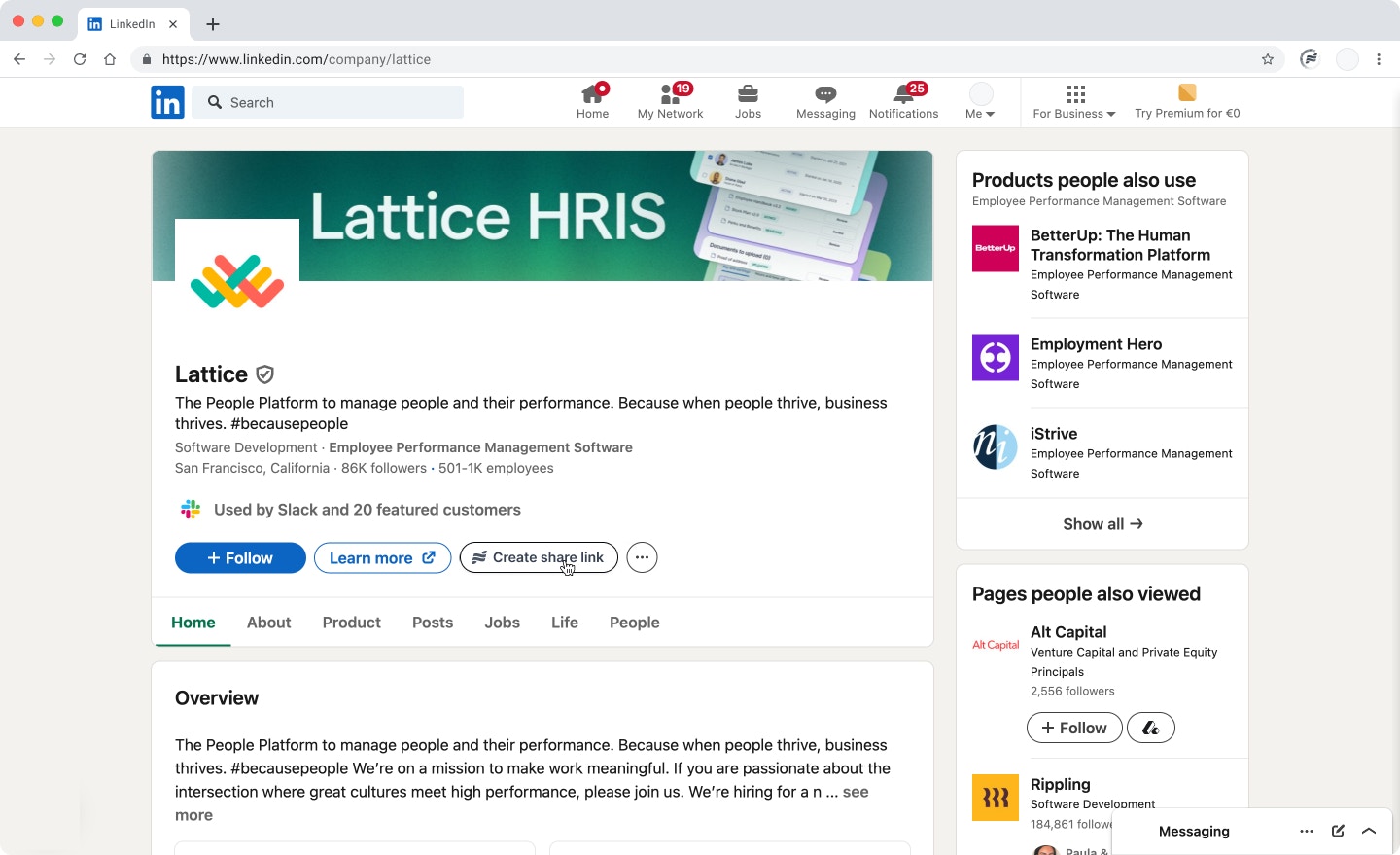The height and width of the screenshot is (855, 1400).
Task: Switch to the Product tab
Action: [x=352, y=623]
